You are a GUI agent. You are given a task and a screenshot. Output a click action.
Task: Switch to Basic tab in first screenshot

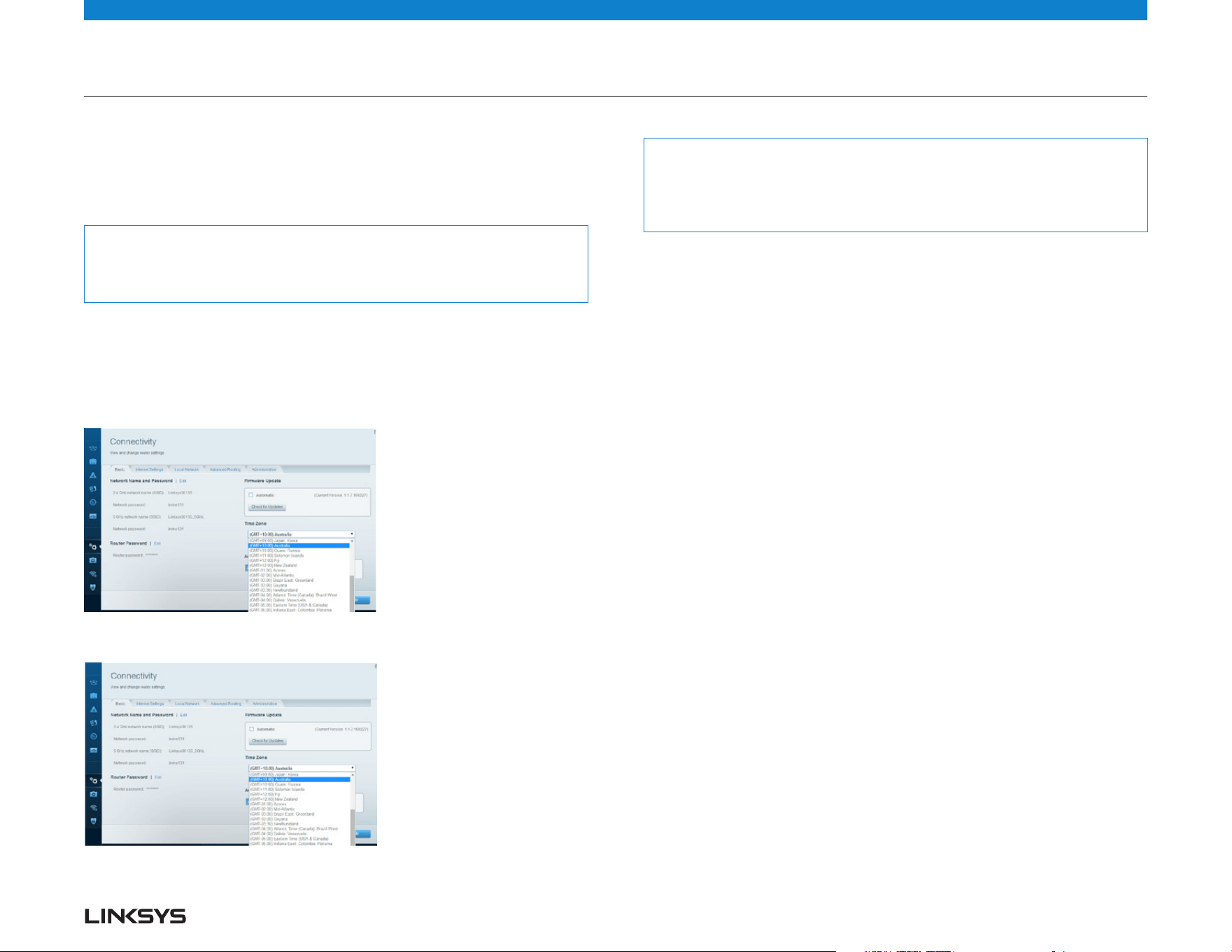point(120,469)
